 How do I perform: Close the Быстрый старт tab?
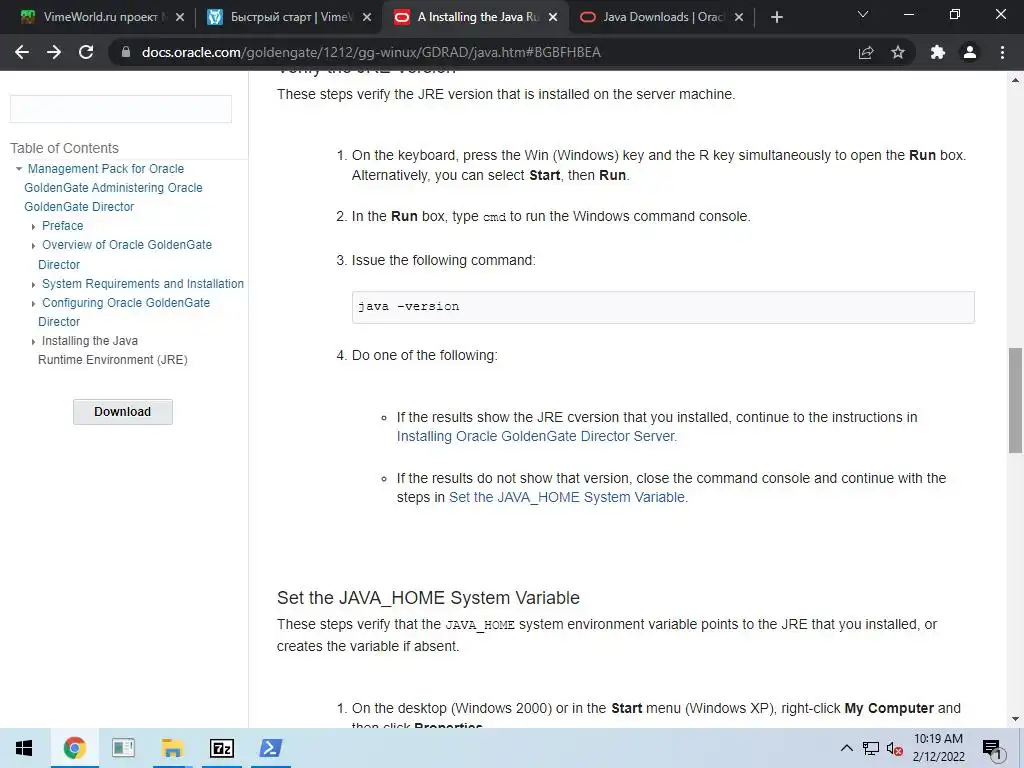(367, 17)
